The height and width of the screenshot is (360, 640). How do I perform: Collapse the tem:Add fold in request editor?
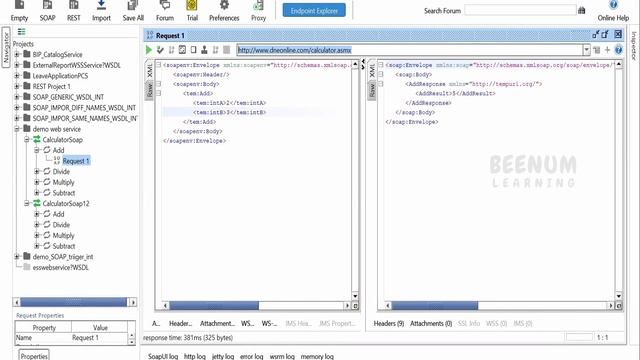pos(158,93)
